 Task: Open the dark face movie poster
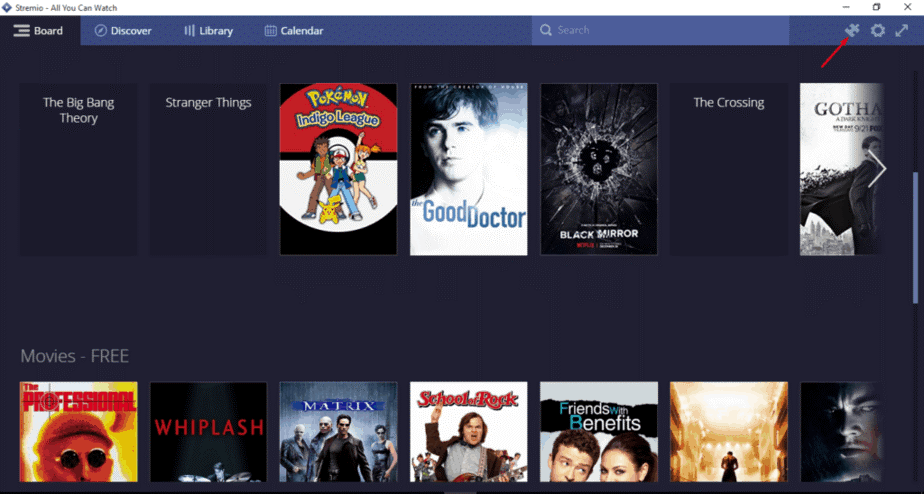pos(841,432)
